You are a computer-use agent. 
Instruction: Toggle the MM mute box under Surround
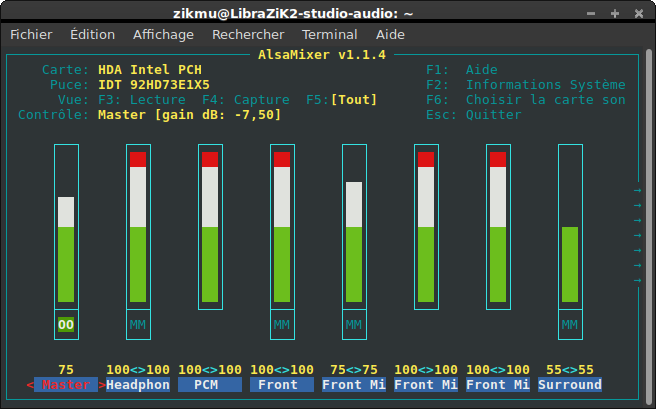(x=570, y=324)
